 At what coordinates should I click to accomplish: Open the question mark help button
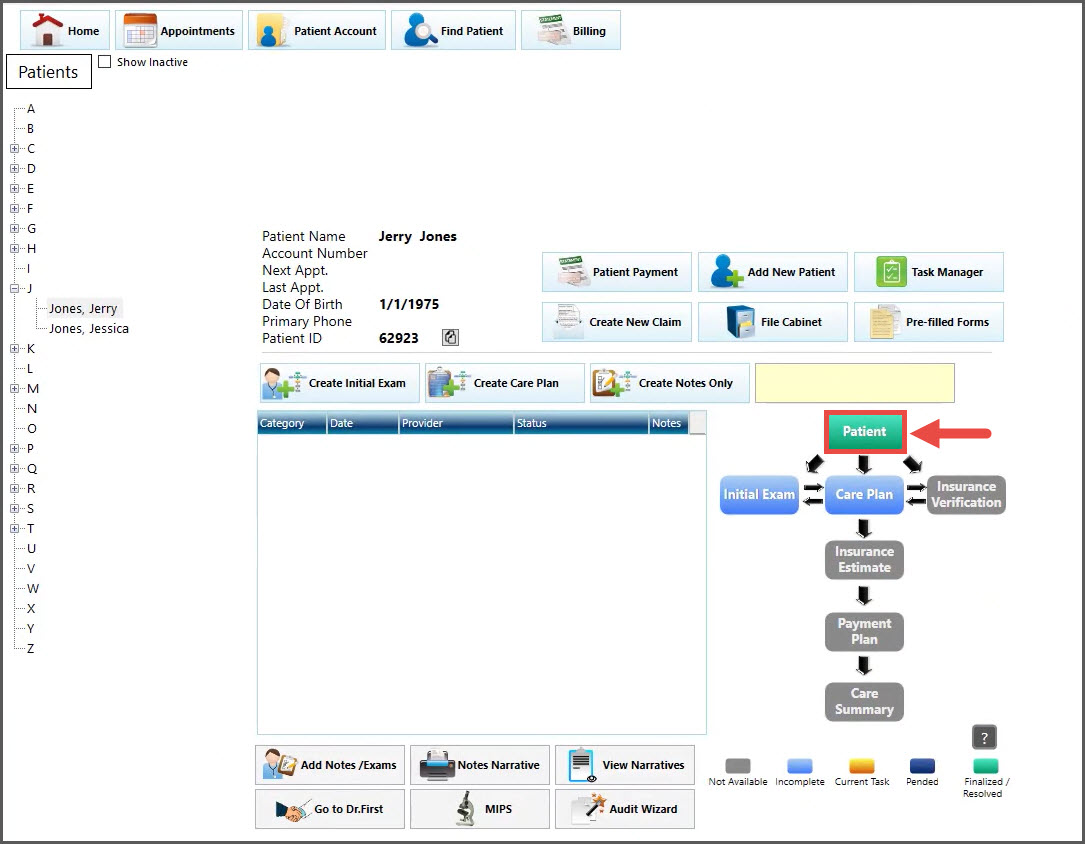click(984, 737)
